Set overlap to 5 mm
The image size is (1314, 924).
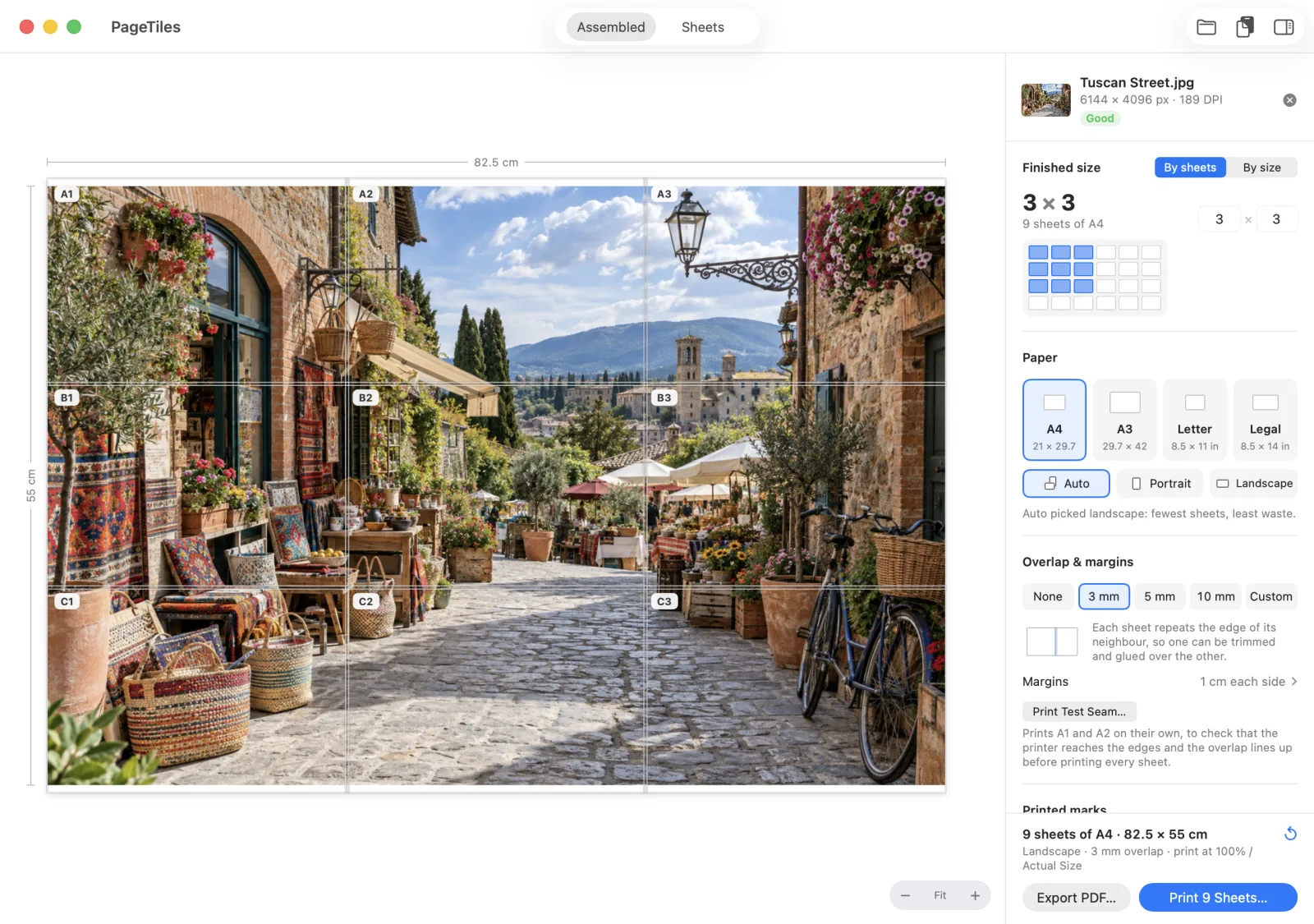click(x=1160, y=596)
